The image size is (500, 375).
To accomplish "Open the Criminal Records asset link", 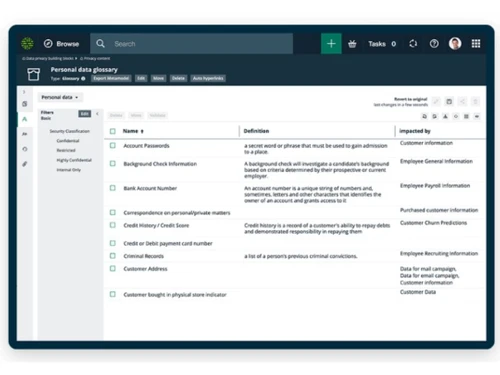I will [x=144, y=256].
